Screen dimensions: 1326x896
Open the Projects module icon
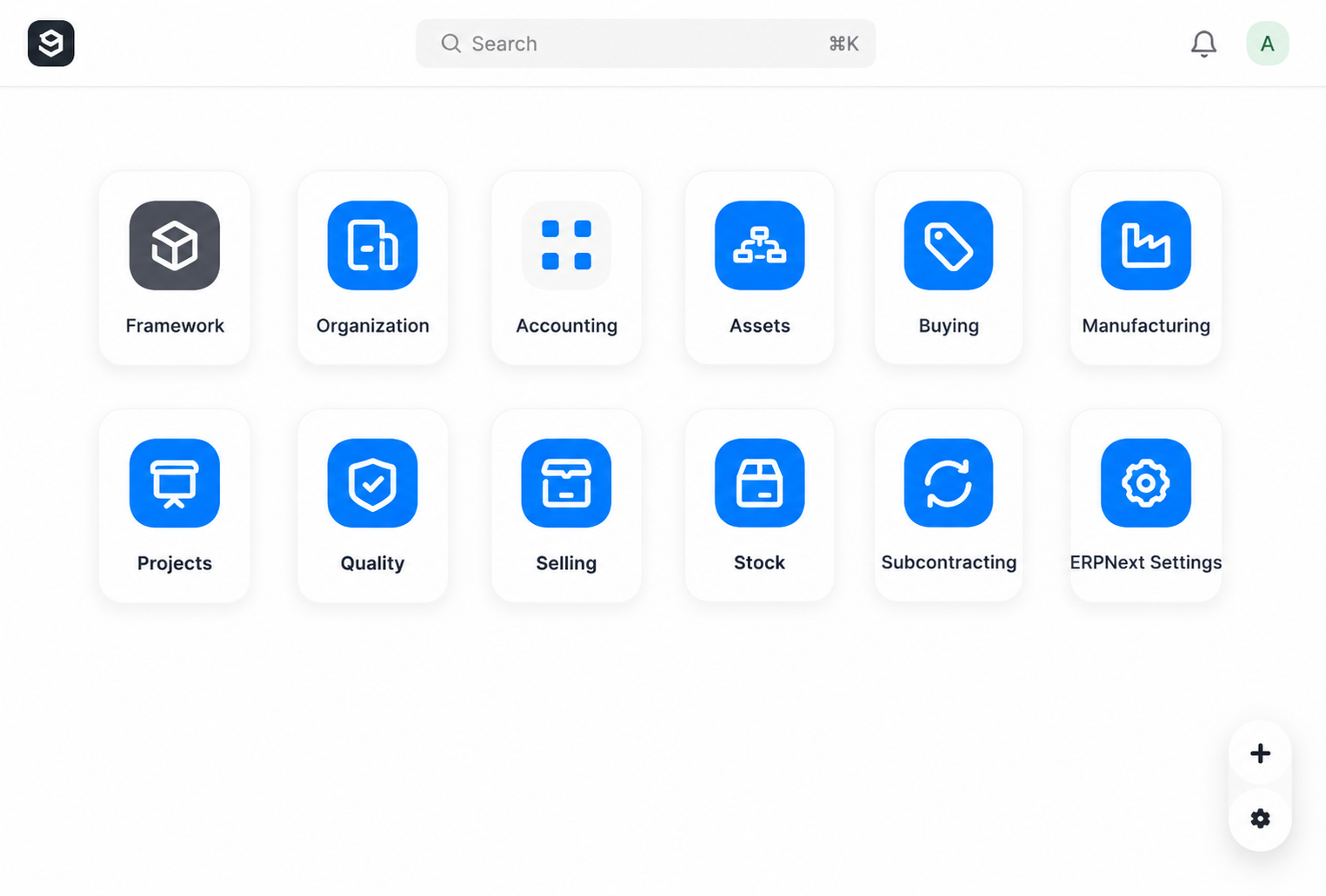coord(175,483)
